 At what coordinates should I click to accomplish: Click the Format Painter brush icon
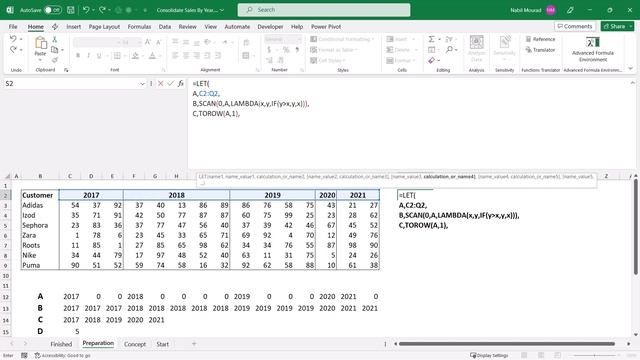pyautogui.click(x=55, y=60)
